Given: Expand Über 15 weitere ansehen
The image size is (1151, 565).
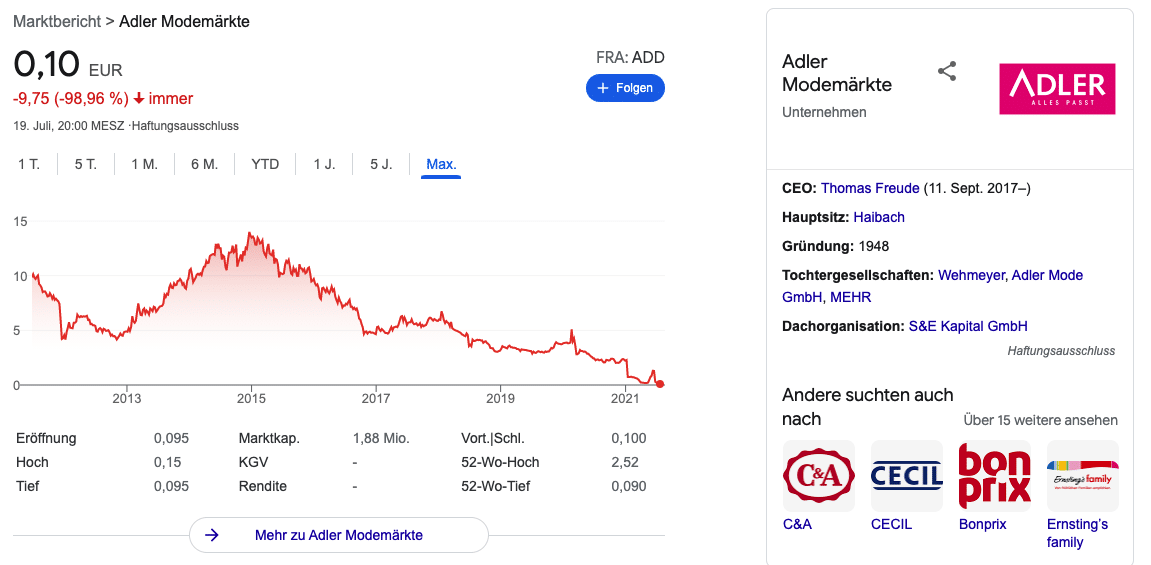Looking at the screenshot, I should pyautogui.click(x=1040, y=420).
